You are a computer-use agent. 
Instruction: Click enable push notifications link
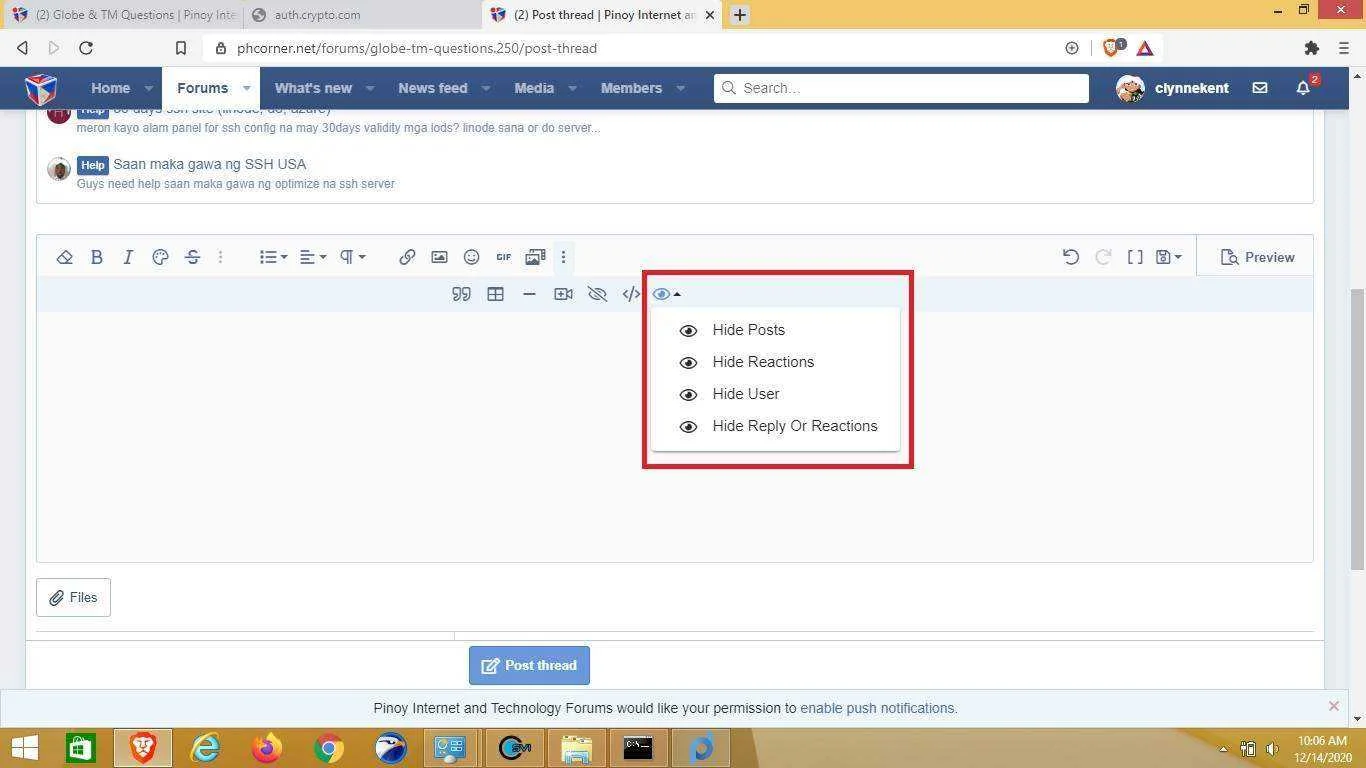(878, 708)
